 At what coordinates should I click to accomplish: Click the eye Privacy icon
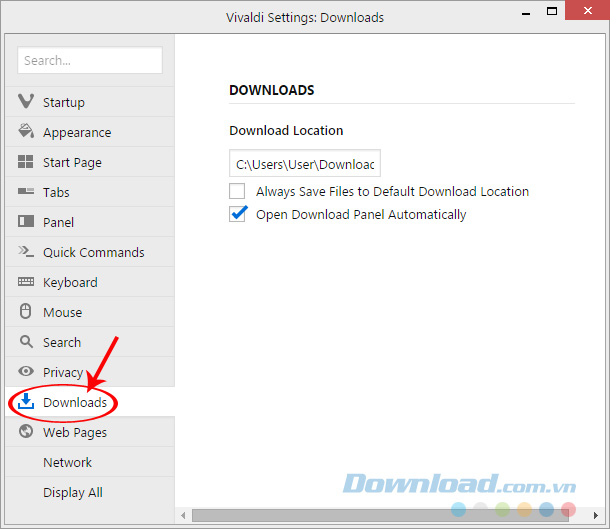(26, 371)
